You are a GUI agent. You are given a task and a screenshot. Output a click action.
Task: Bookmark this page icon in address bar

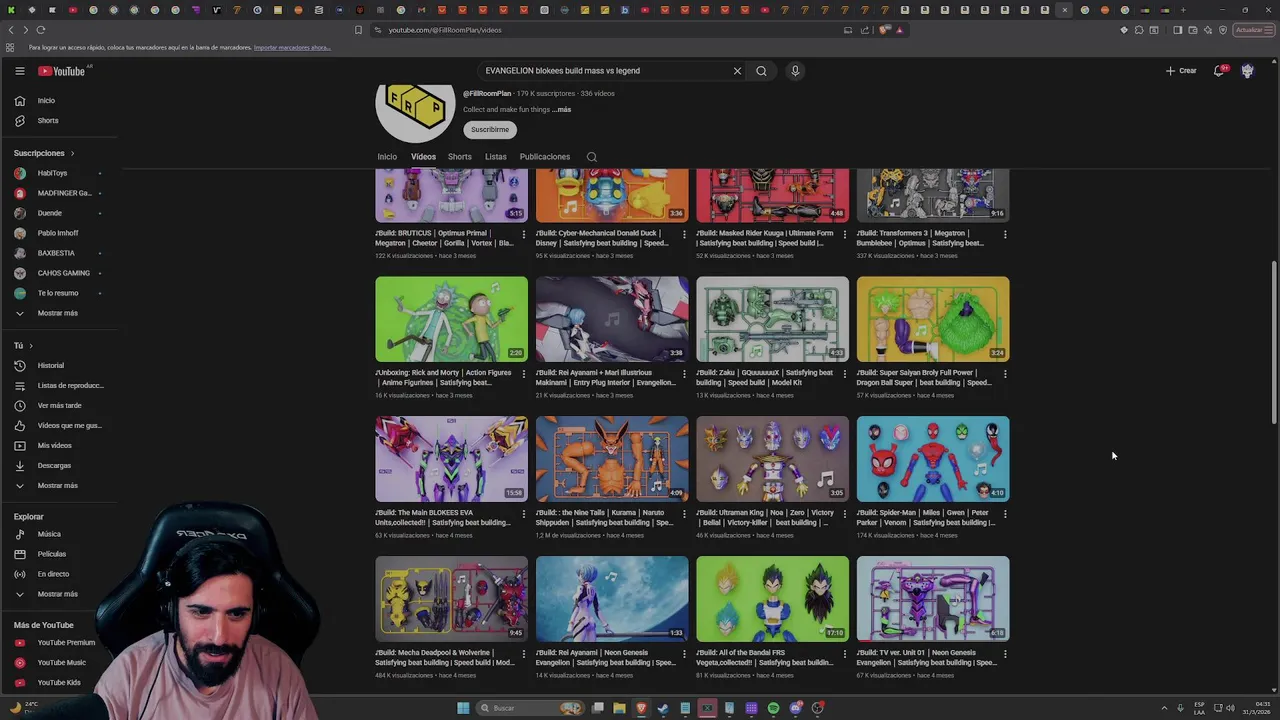pos(358,30)
